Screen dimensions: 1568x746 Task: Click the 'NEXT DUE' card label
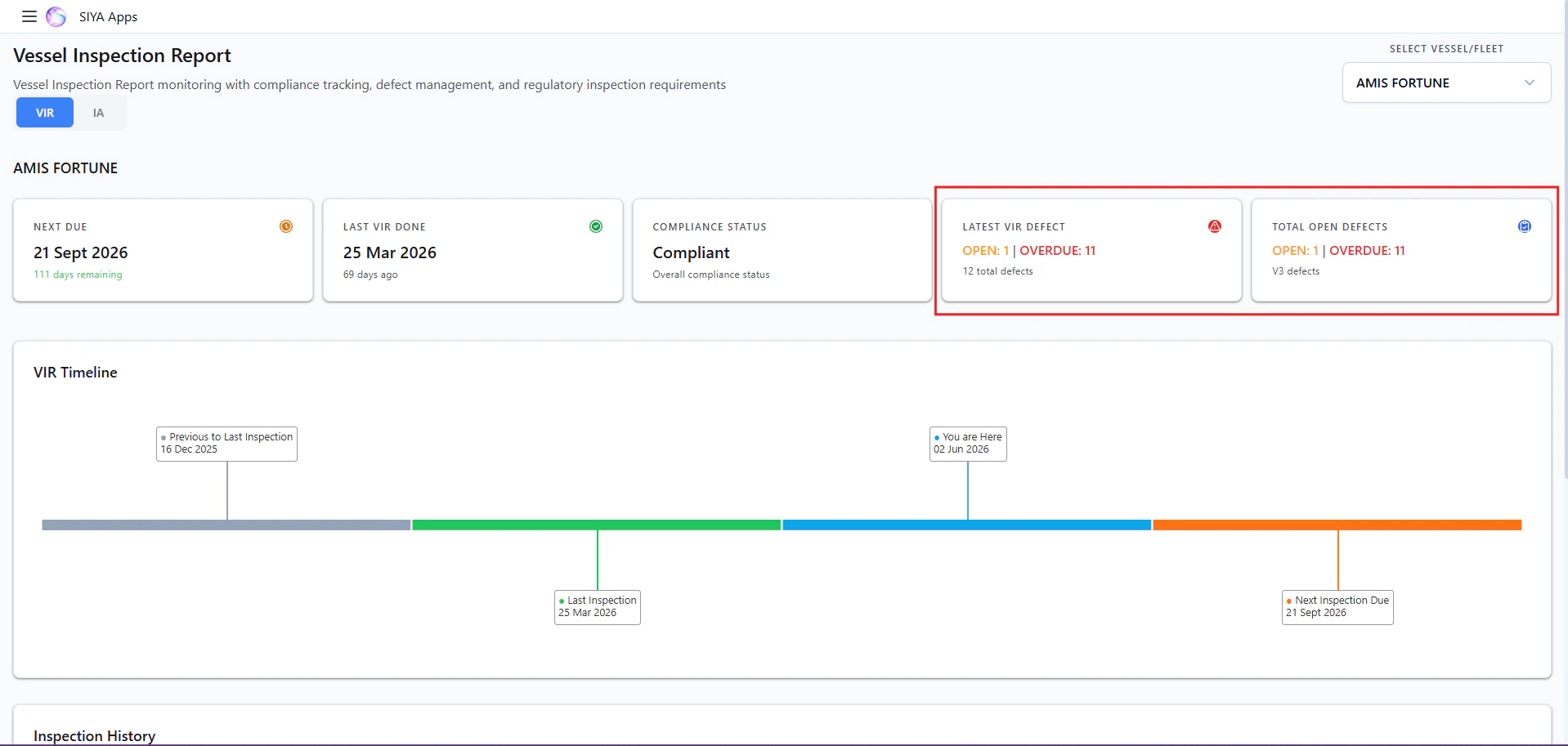tap(60, 227)
